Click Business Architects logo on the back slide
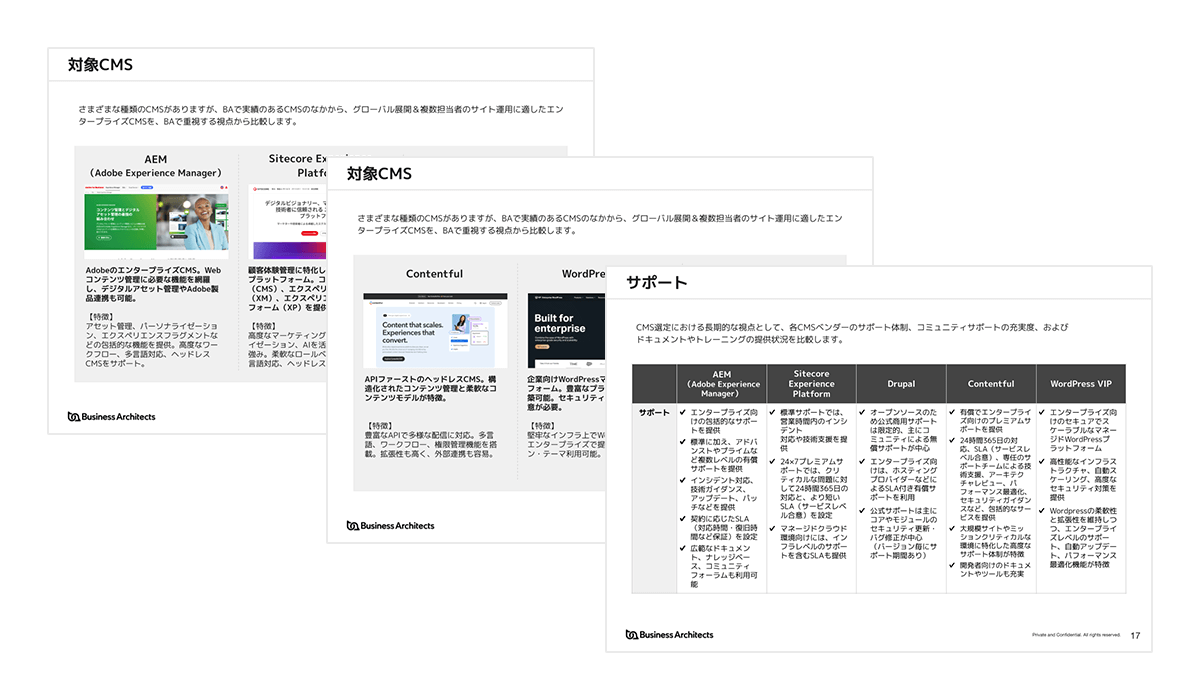The image size is (1200, 700). coord(112,416)
